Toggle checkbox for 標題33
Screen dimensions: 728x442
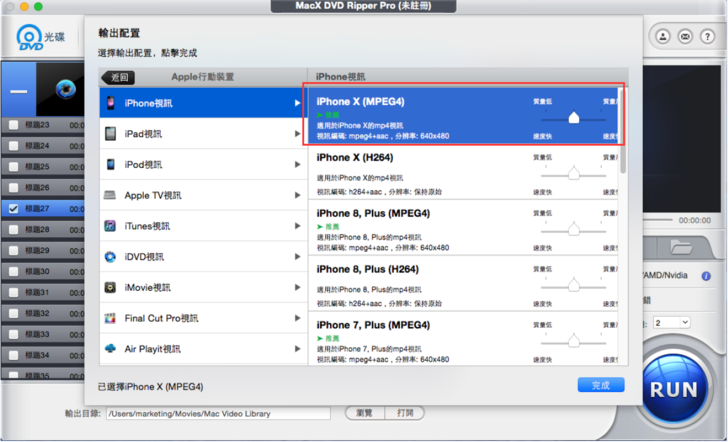pyautogui.click(x=13, y=334)
